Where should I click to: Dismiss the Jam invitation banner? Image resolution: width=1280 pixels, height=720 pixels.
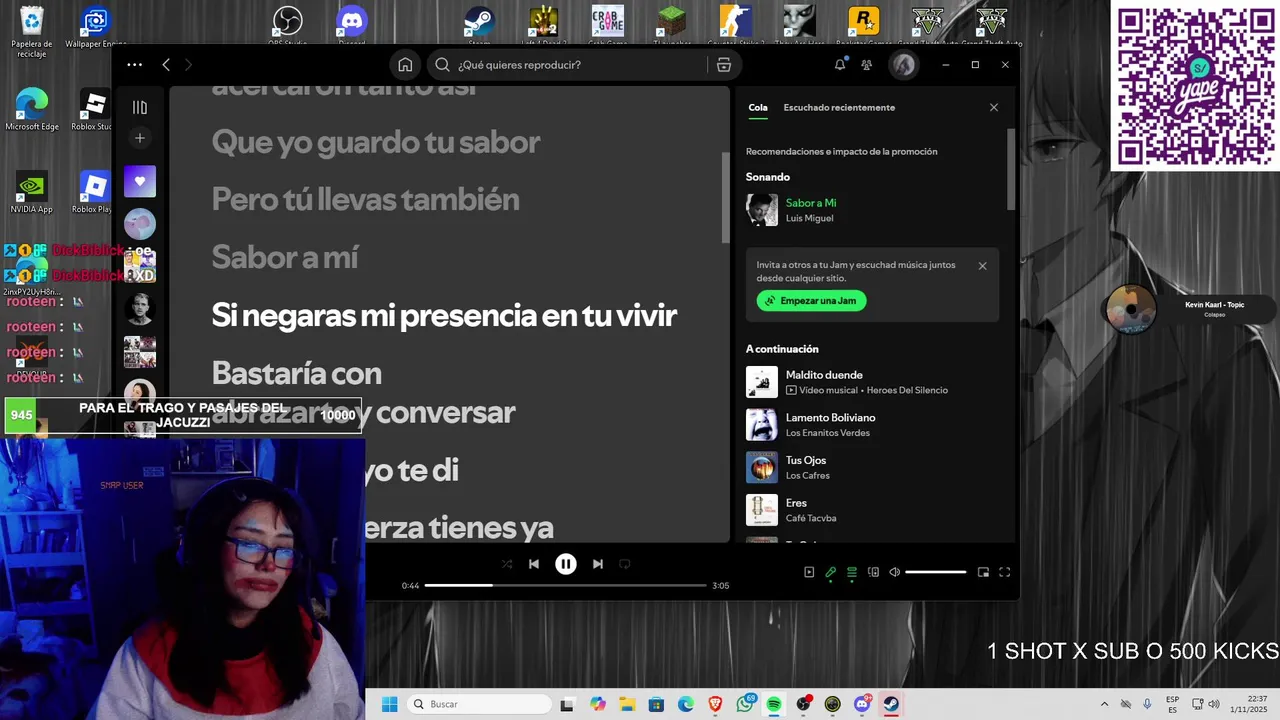tap(982, 266)
